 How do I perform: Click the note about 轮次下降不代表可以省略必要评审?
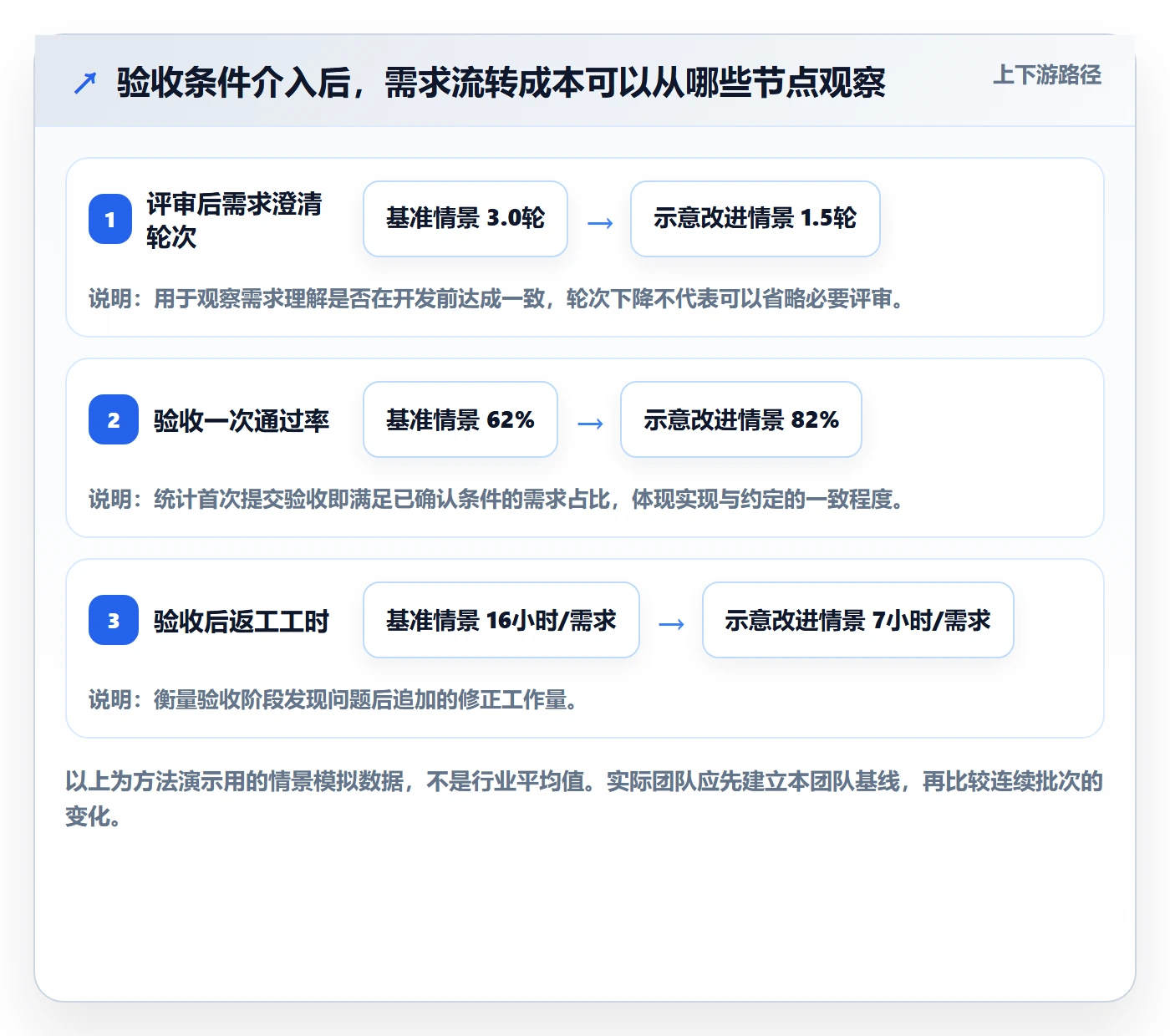[496, 299]
